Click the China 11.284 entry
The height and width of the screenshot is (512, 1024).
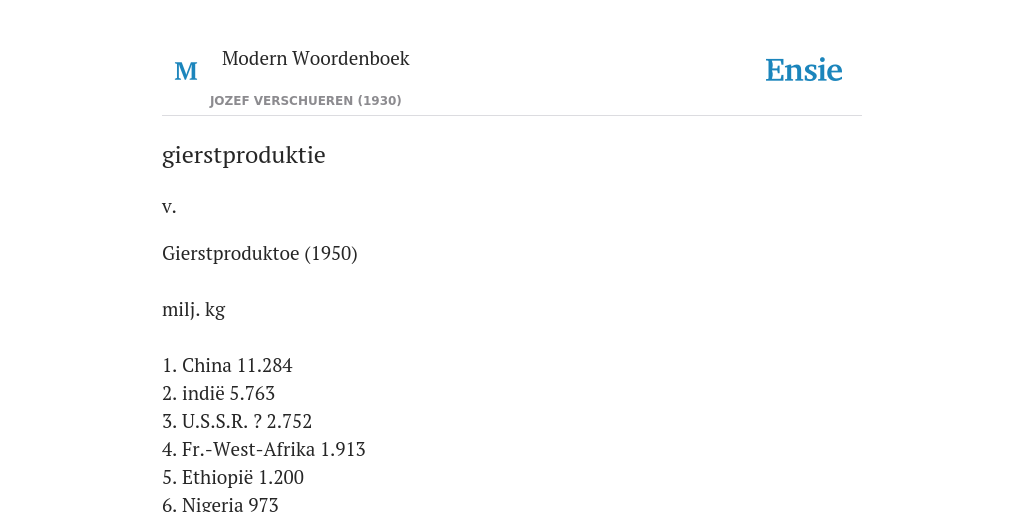coord(227,366)
